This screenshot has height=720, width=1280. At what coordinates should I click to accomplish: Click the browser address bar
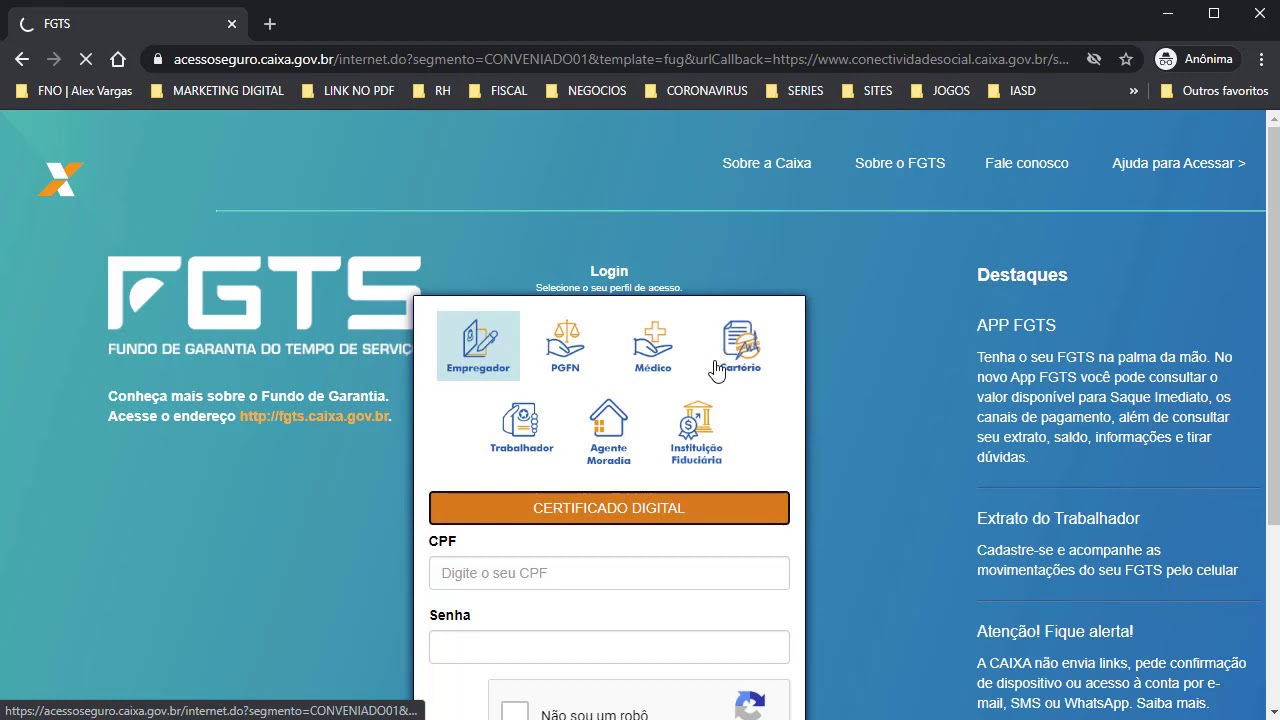(x=620, y=59)
